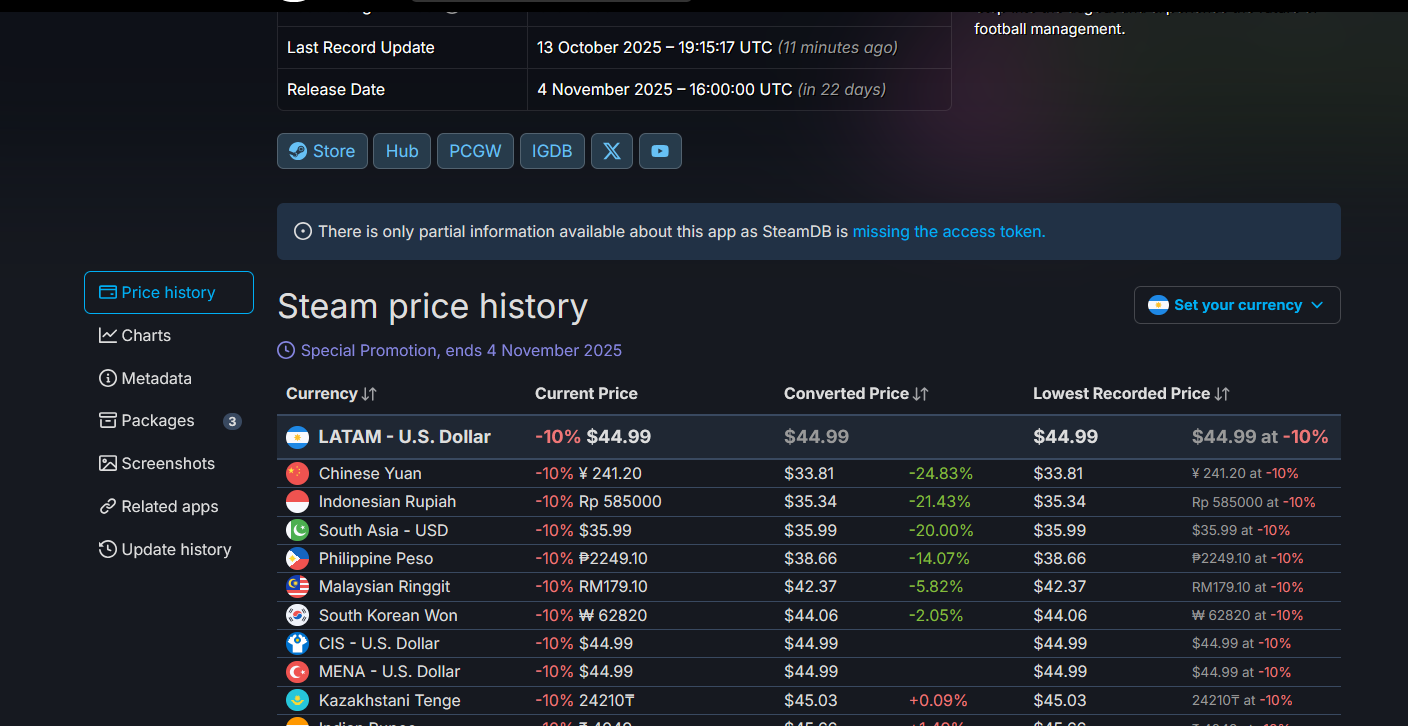Open the PCGW link button
This screenshot has width=1408, height=726.
pos(475,151)
